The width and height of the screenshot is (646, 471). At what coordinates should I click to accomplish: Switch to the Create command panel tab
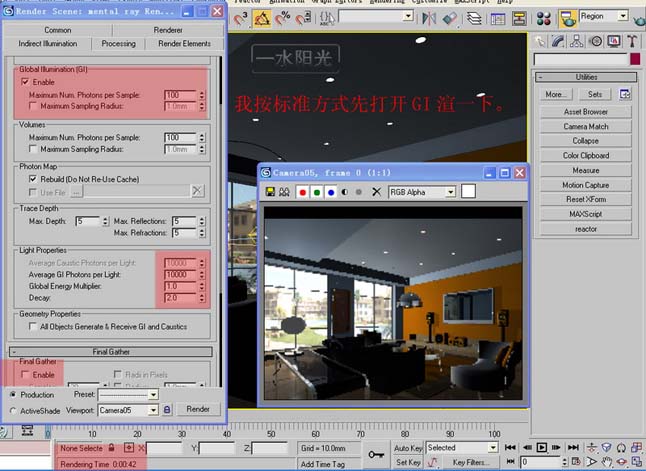[x=539, y=41]
